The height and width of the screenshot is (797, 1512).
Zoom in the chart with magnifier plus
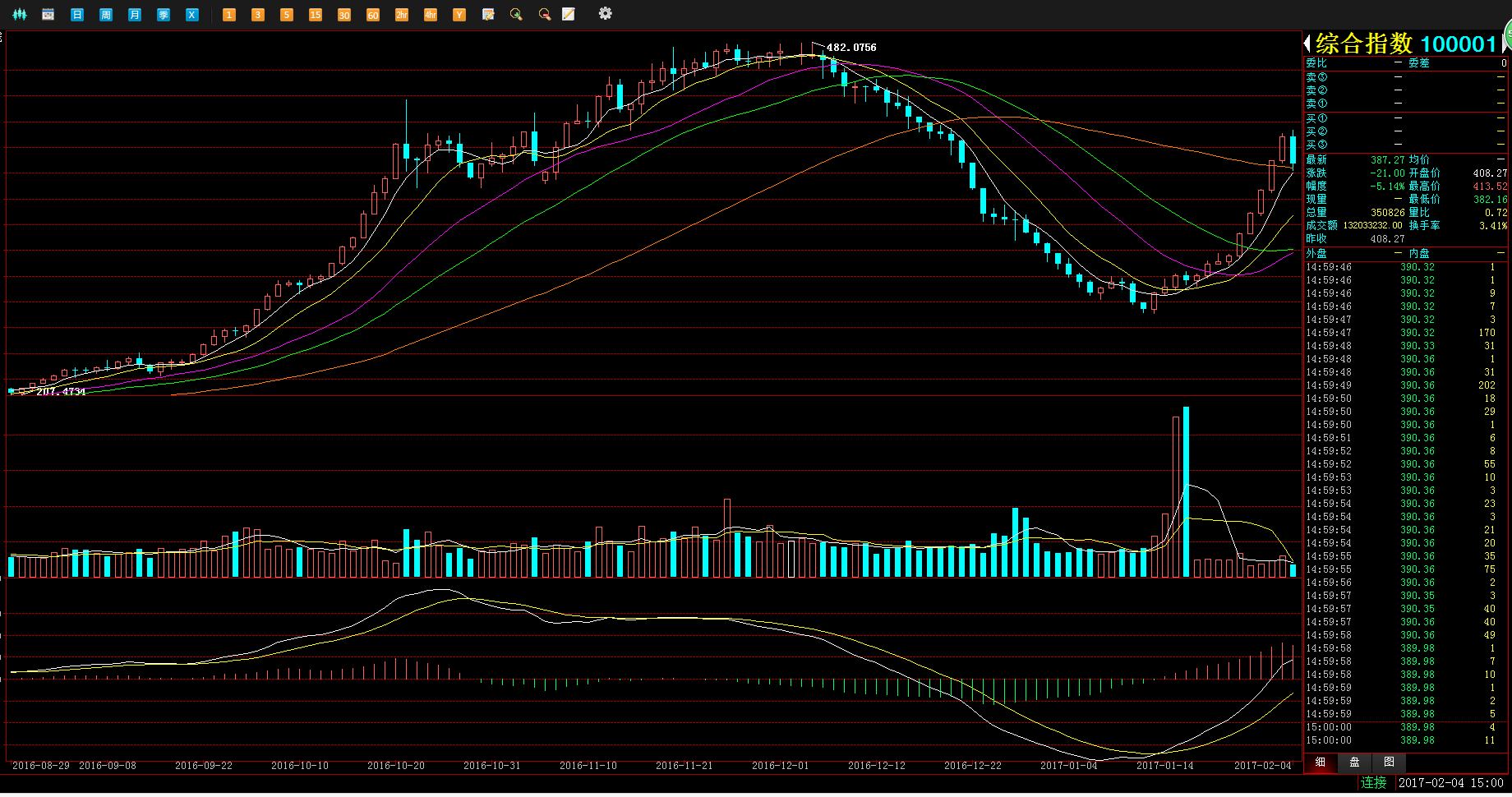(x=516, y=14)
